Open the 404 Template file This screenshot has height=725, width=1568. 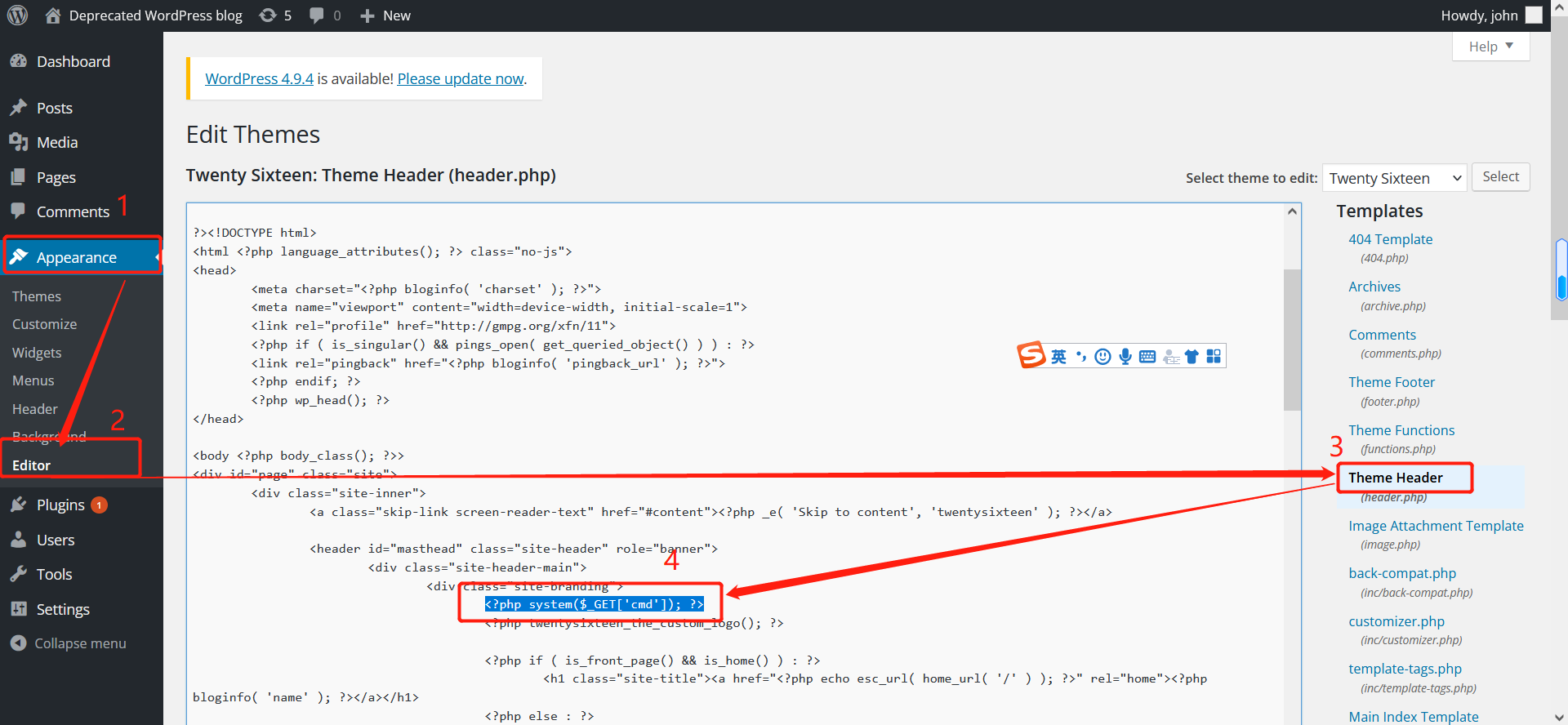pyautogui.click(x=1390, y=239)
